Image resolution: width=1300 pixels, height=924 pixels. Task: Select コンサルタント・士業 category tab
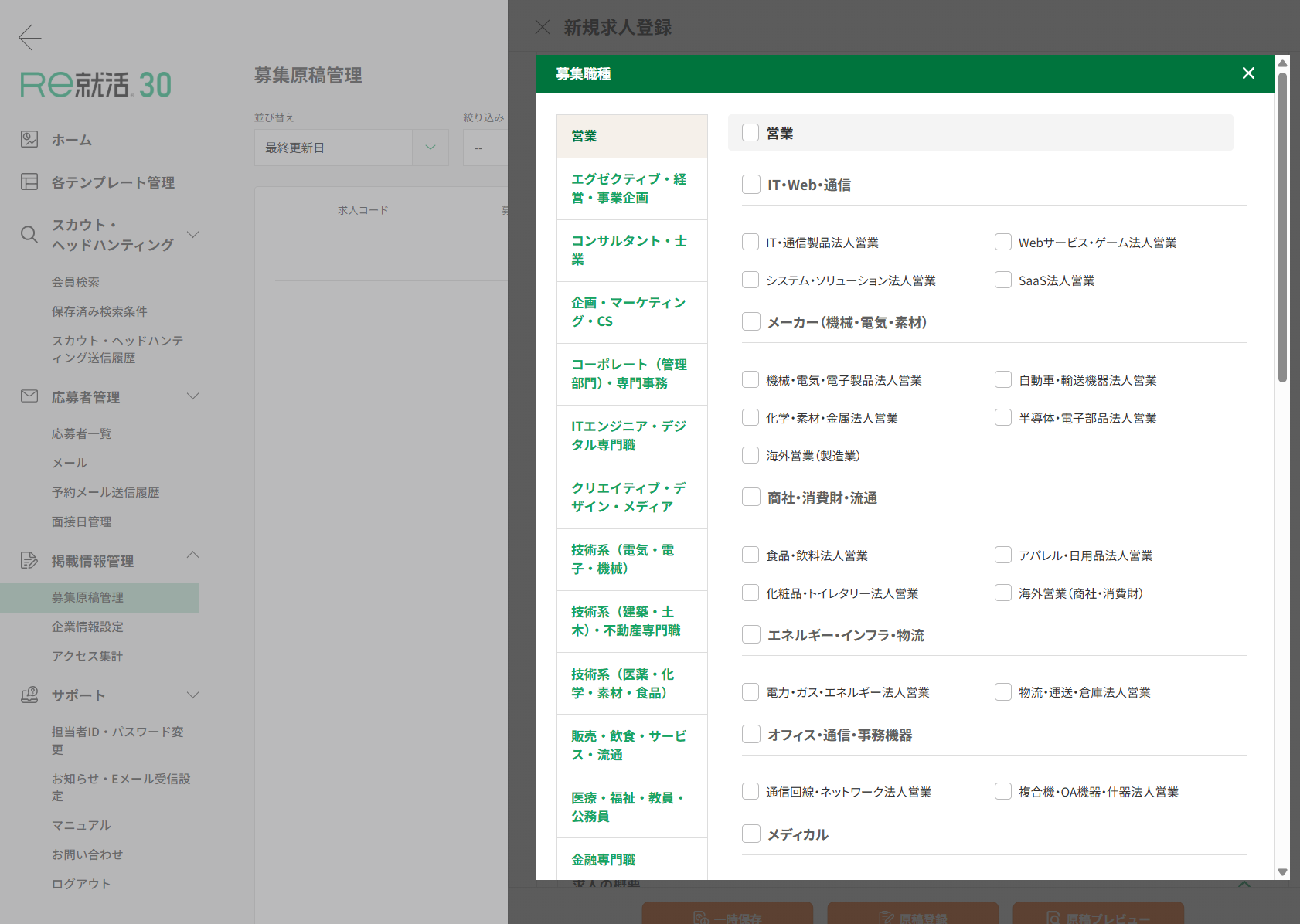pyautogui.click(x=632, y=250)
